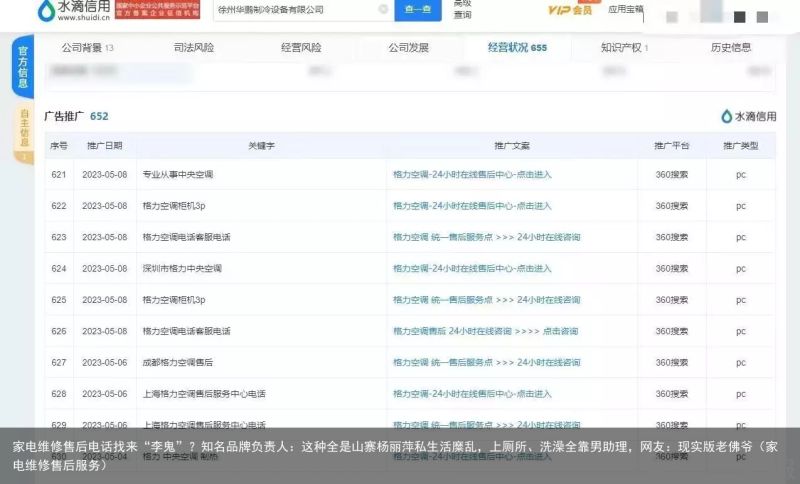Click the 查一查 search button
The height and width of the screenshot is (484, 800).
418,9
